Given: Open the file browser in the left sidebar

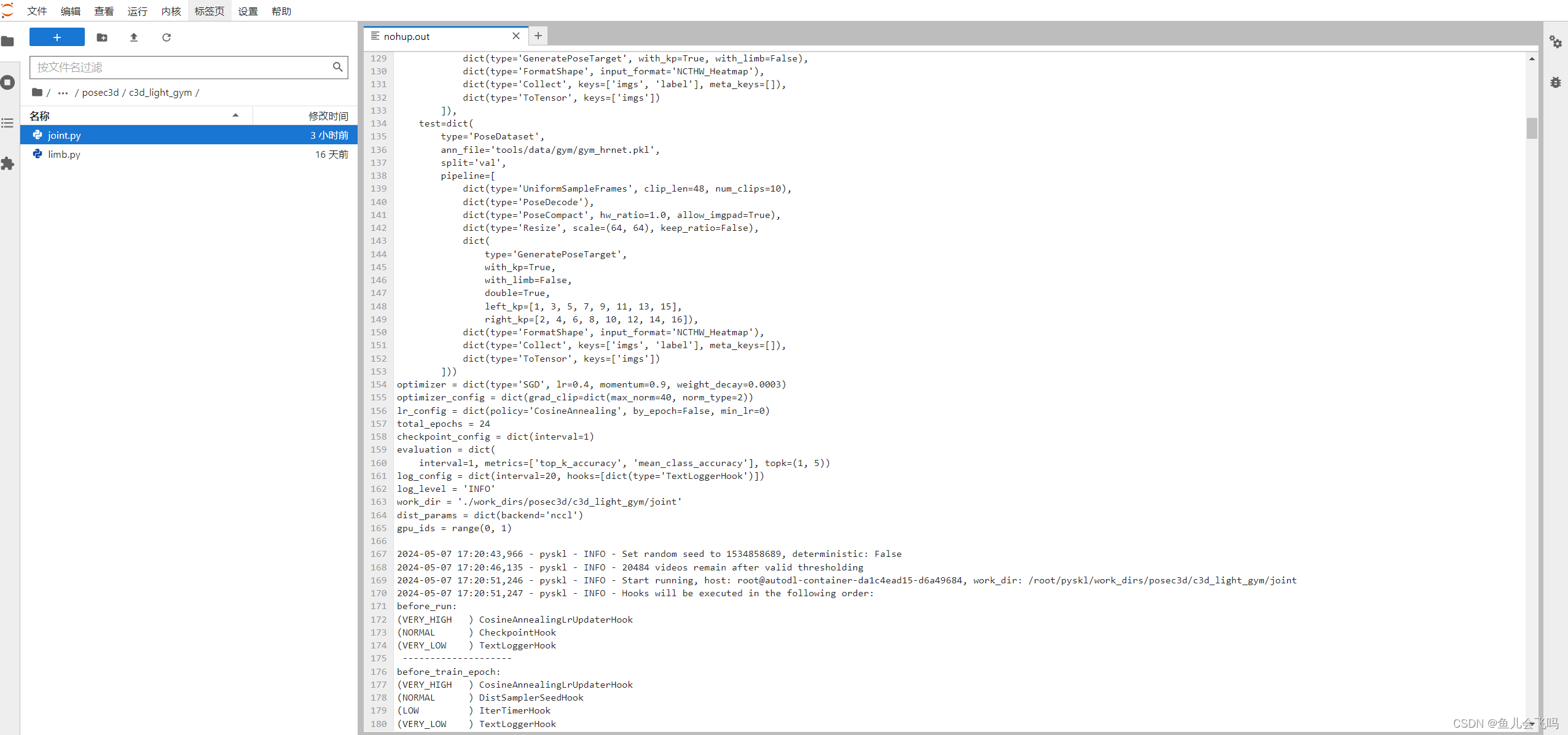Looking at the screenshot, I should point(8,41).
